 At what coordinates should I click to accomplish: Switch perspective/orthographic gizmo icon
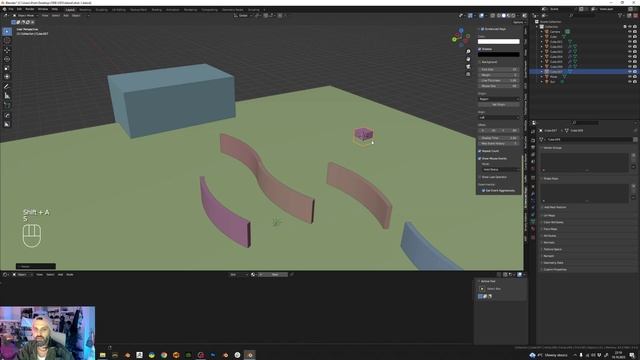(x=468, y=74)
